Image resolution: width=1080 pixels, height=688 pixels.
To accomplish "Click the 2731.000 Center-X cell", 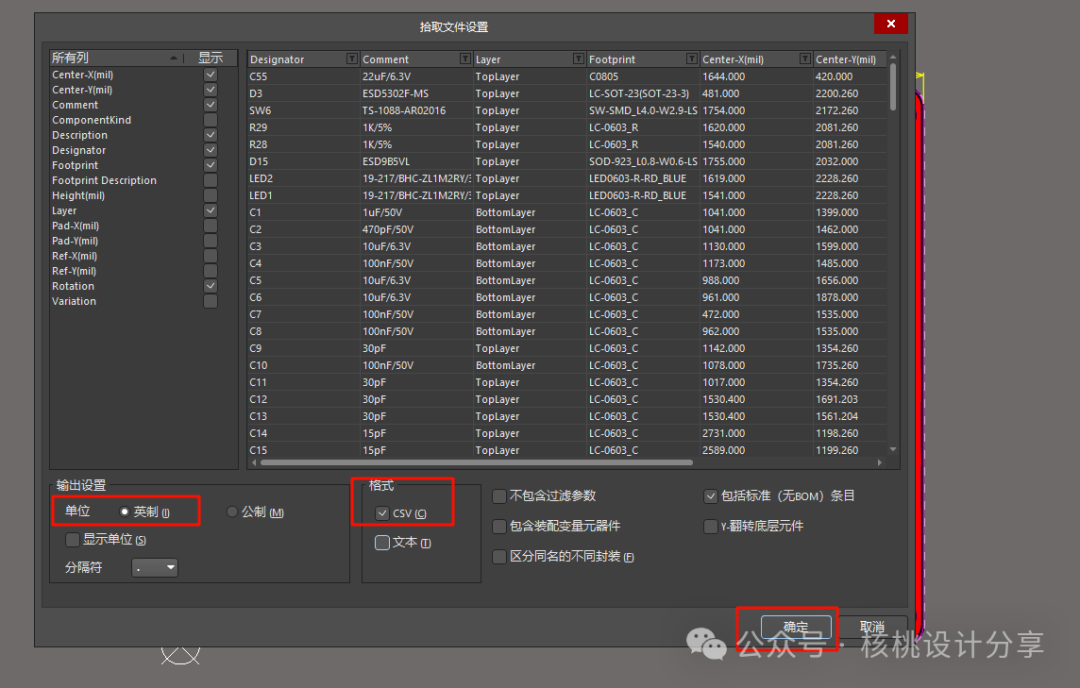I will tap(756, 433).
